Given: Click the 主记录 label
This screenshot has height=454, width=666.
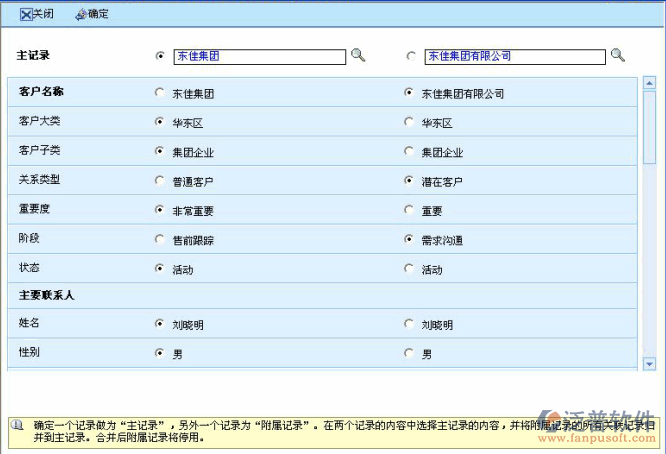Looking at the screenshot, I should (33, 55).
